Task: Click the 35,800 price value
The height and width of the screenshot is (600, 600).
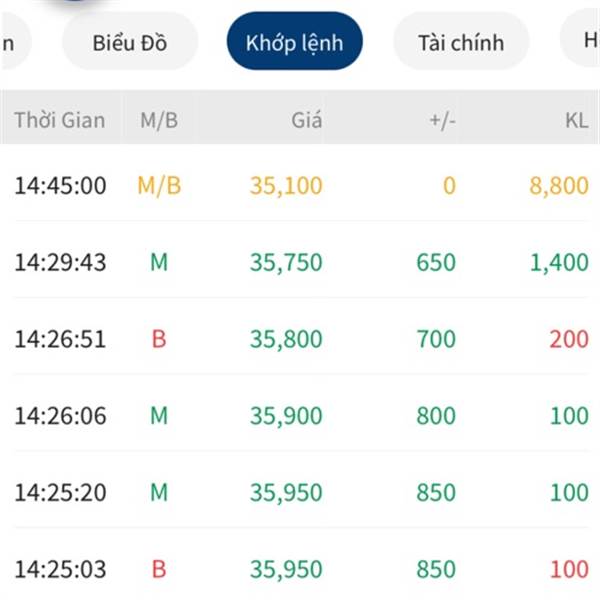Action: pyautogui.click(x=286, y=339)
